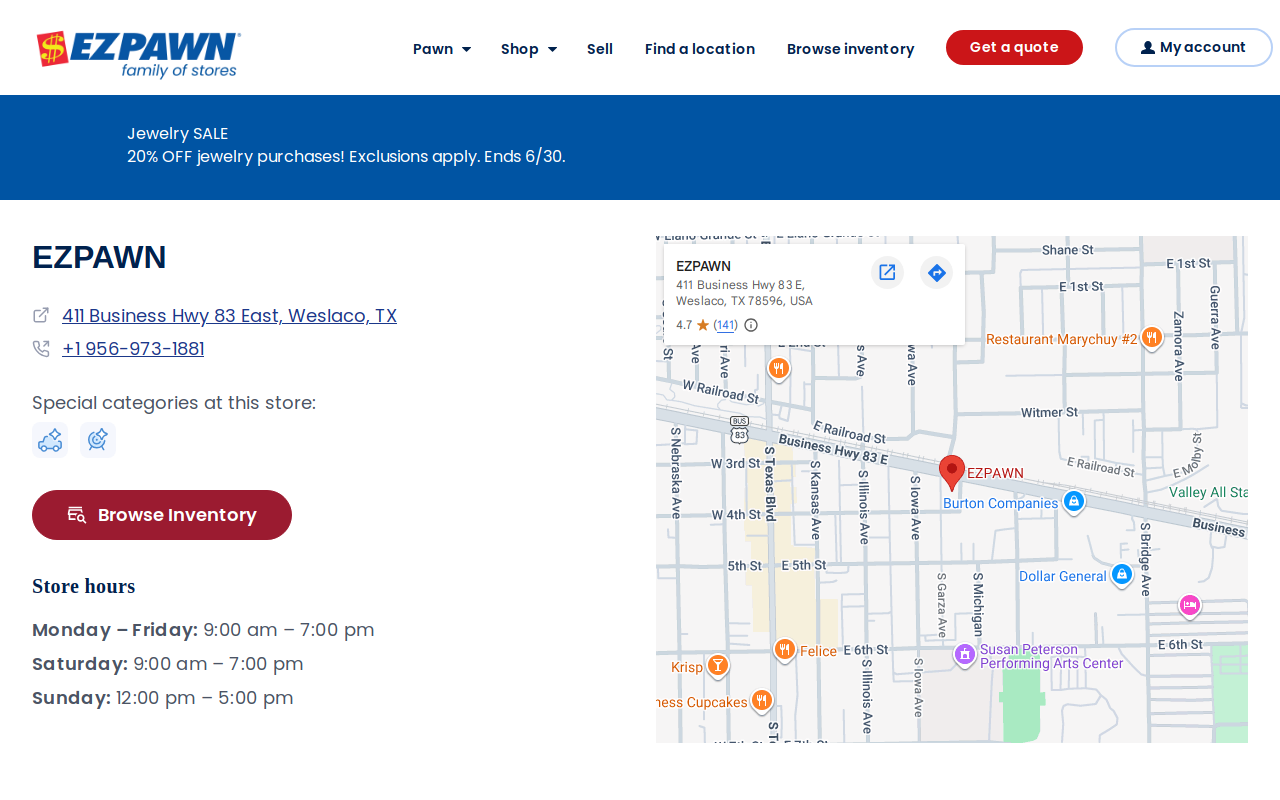The image size is (1280, 800).
Task: Open Browse inventory in top navigation
Action: click(851, 49)
